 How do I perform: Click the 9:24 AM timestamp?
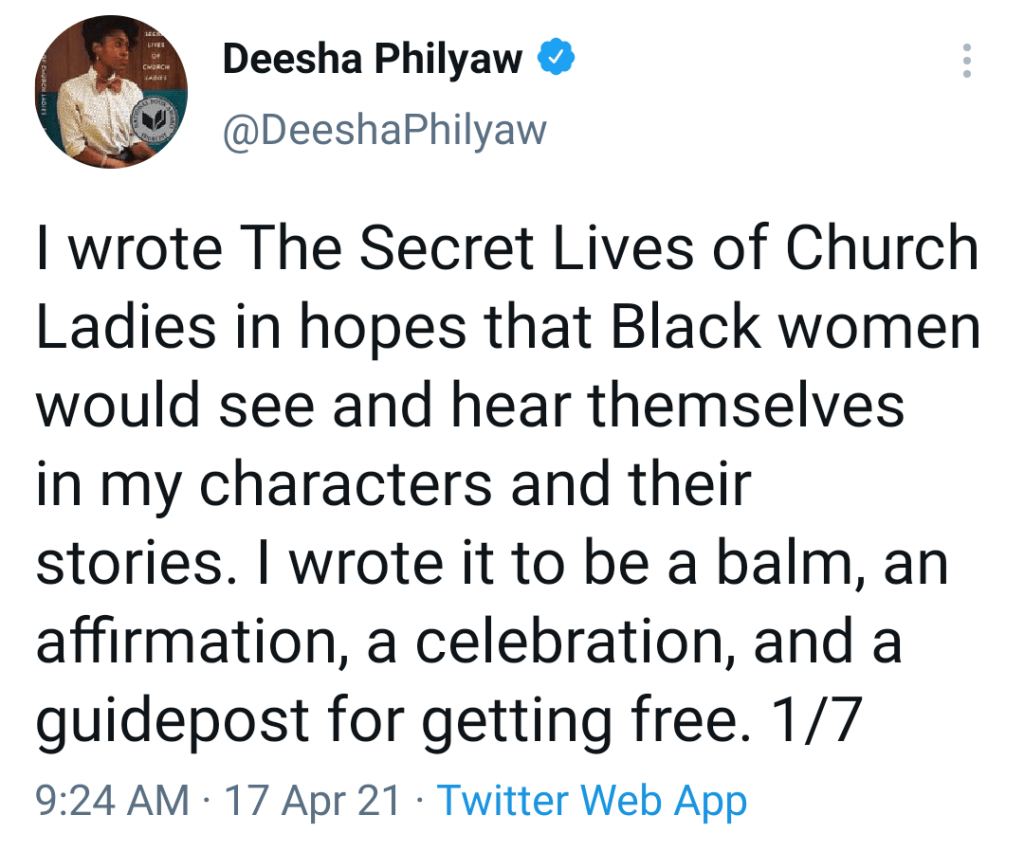coord(112,801)
